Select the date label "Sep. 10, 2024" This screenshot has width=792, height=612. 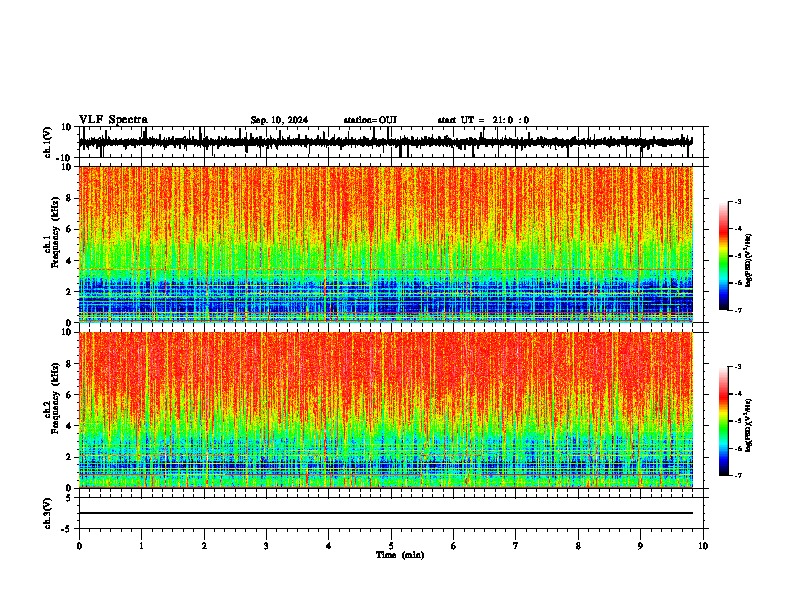(x=279, y=120)
